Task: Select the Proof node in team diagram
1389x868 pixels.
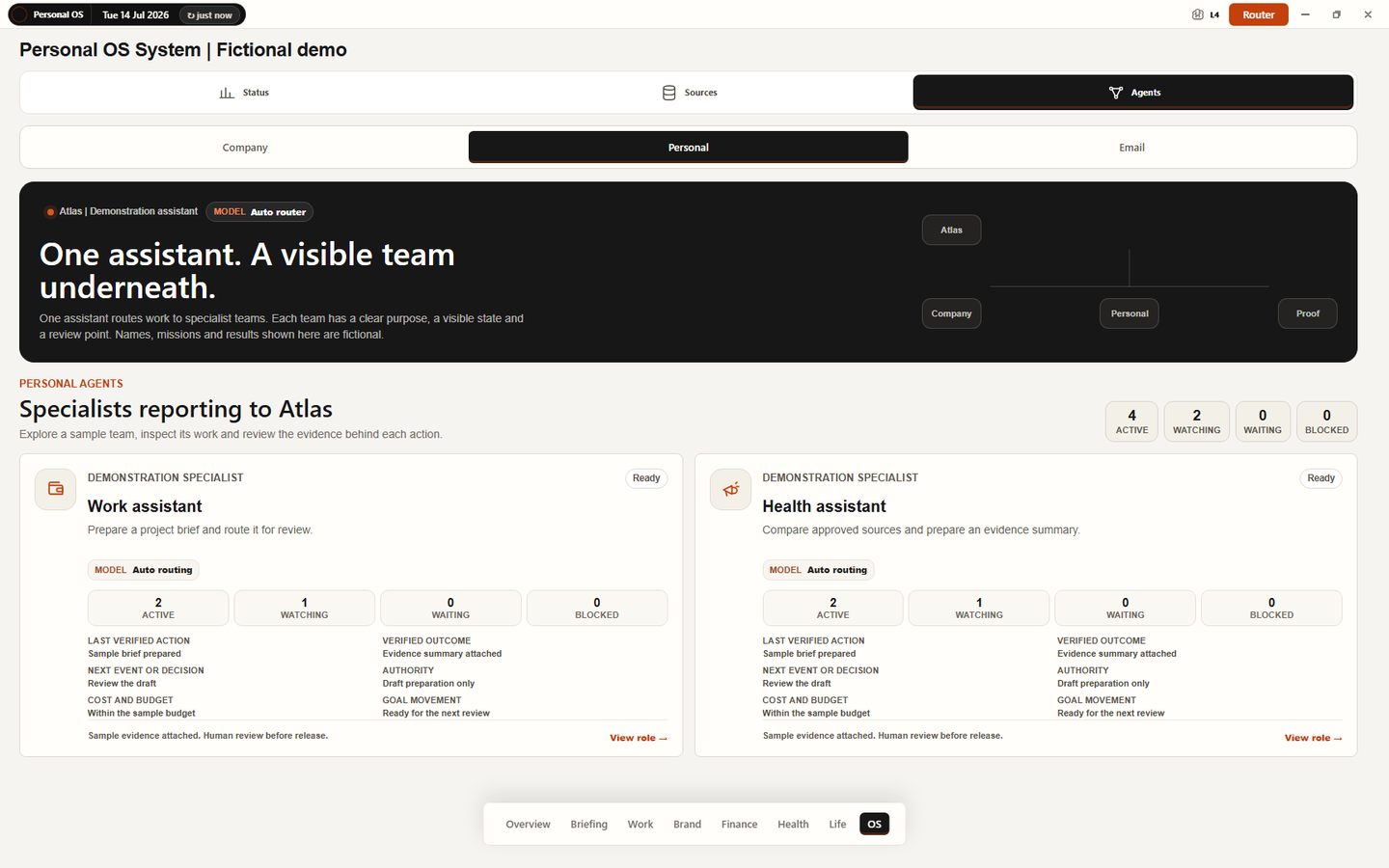Action: tap(1308, 313)
